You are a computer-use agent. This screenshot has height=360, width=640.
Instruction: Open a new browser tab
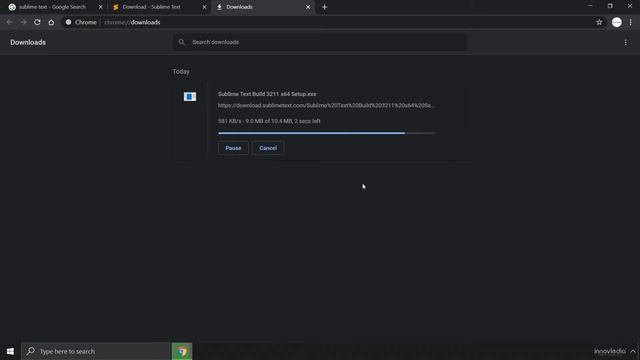324,7
